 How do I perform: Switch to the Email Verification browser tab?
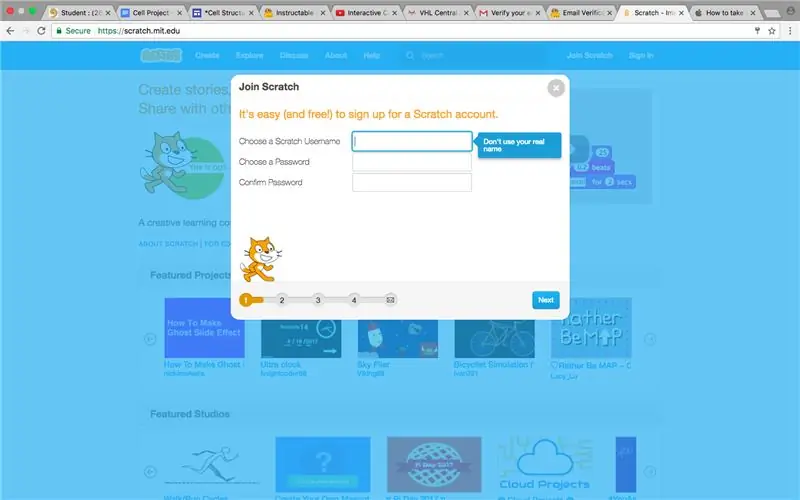point(581,13)
